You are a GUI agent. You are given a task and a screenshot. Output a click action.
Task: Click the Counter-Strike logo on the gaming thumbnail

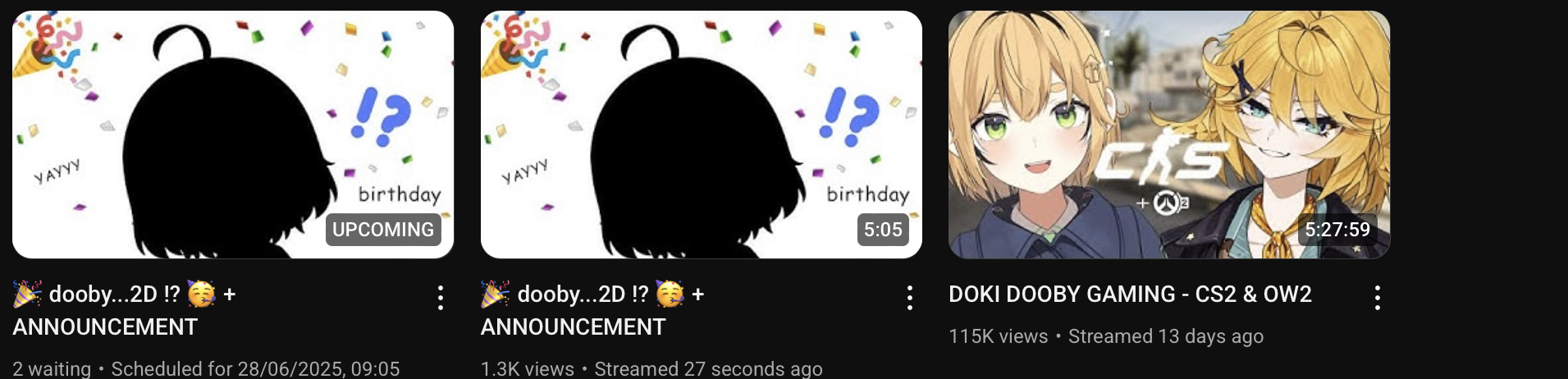(1163, 162)
